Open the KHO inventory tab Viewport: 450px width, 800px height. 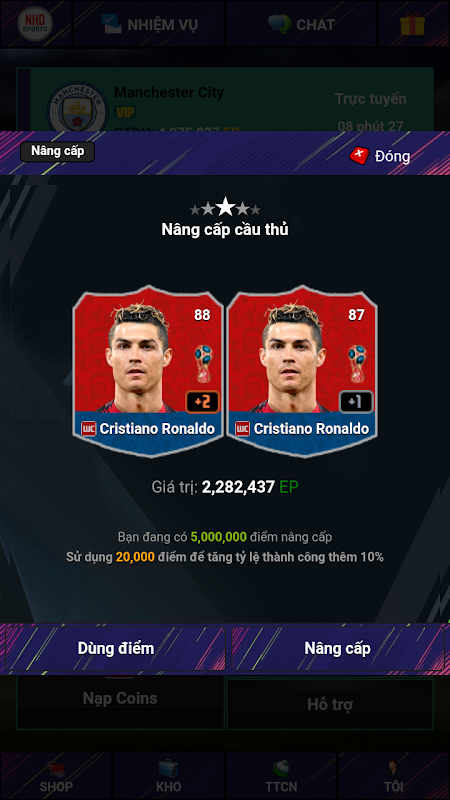point(168,776)
